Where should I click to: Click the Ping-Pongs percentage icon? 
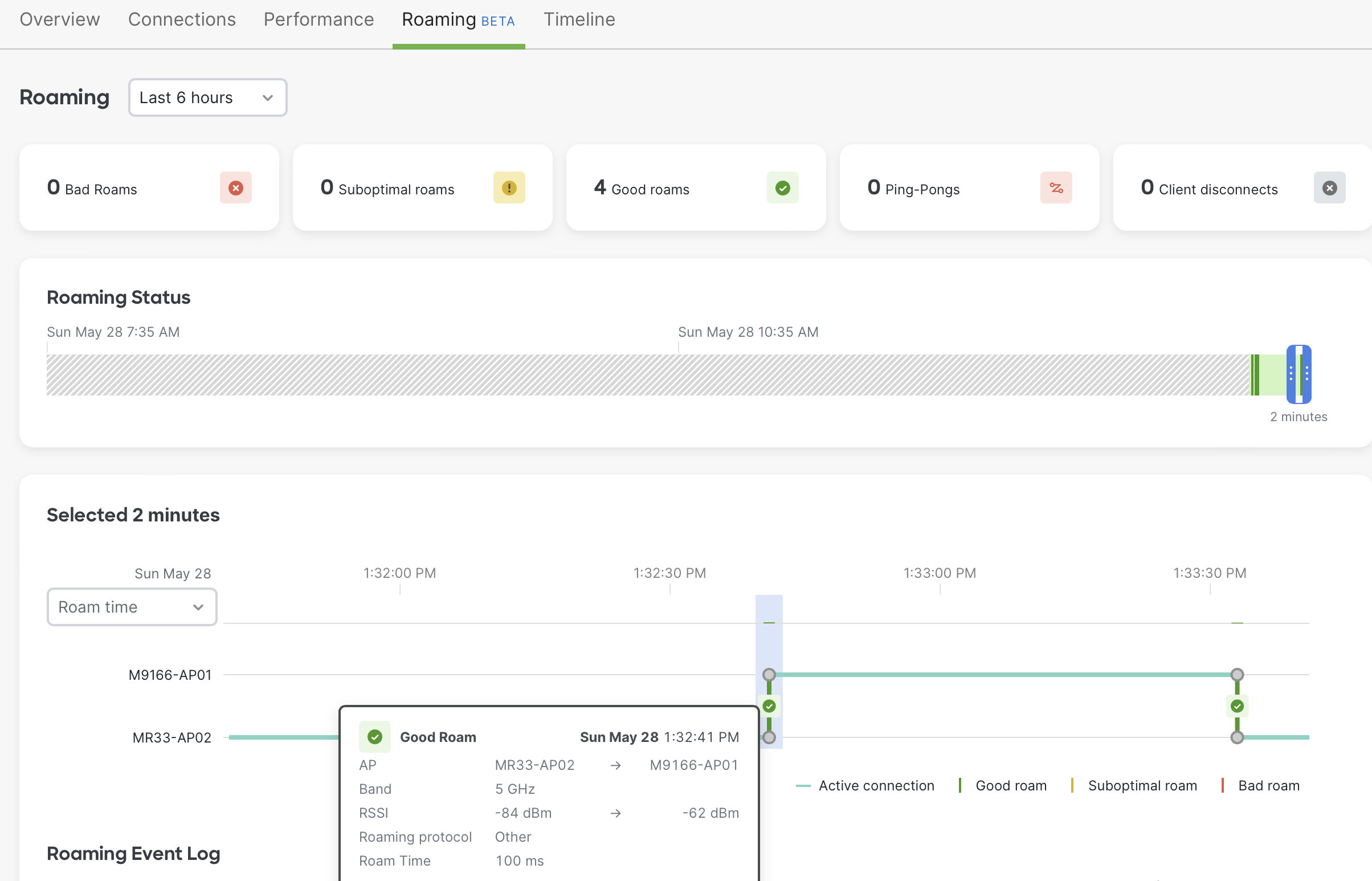coord(1056,187)
